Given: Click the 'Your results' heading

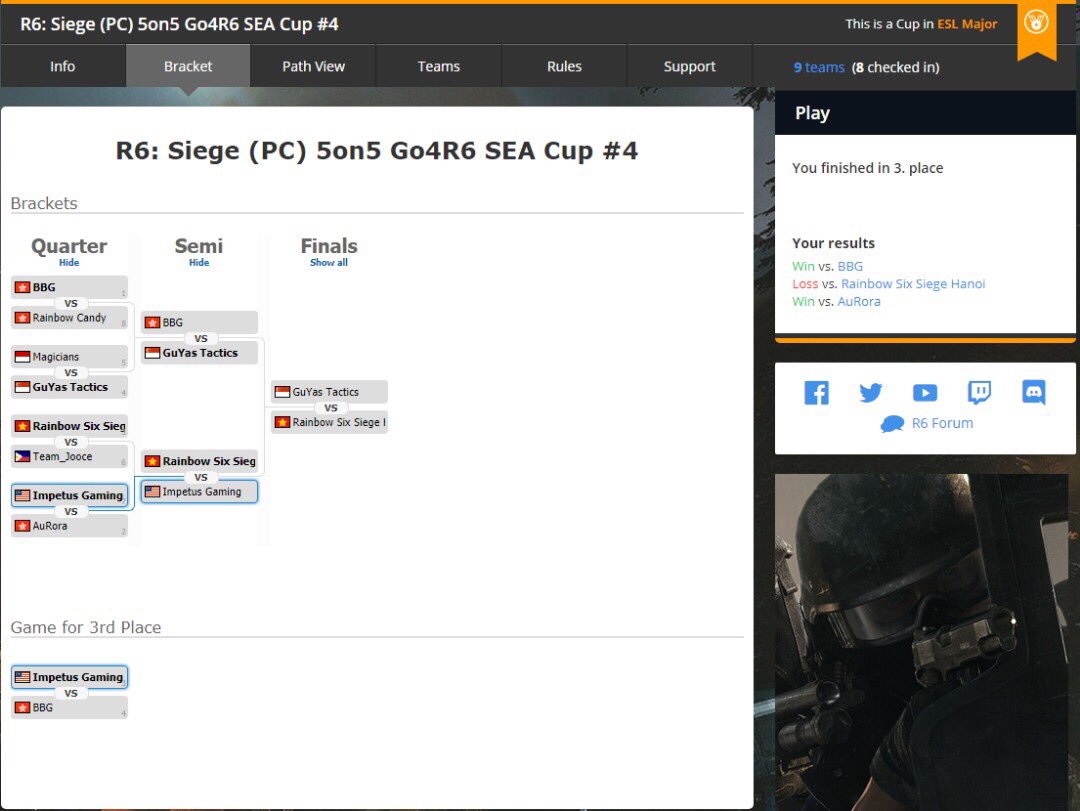Looking at the screenshot, I should (x=833, y=243).
